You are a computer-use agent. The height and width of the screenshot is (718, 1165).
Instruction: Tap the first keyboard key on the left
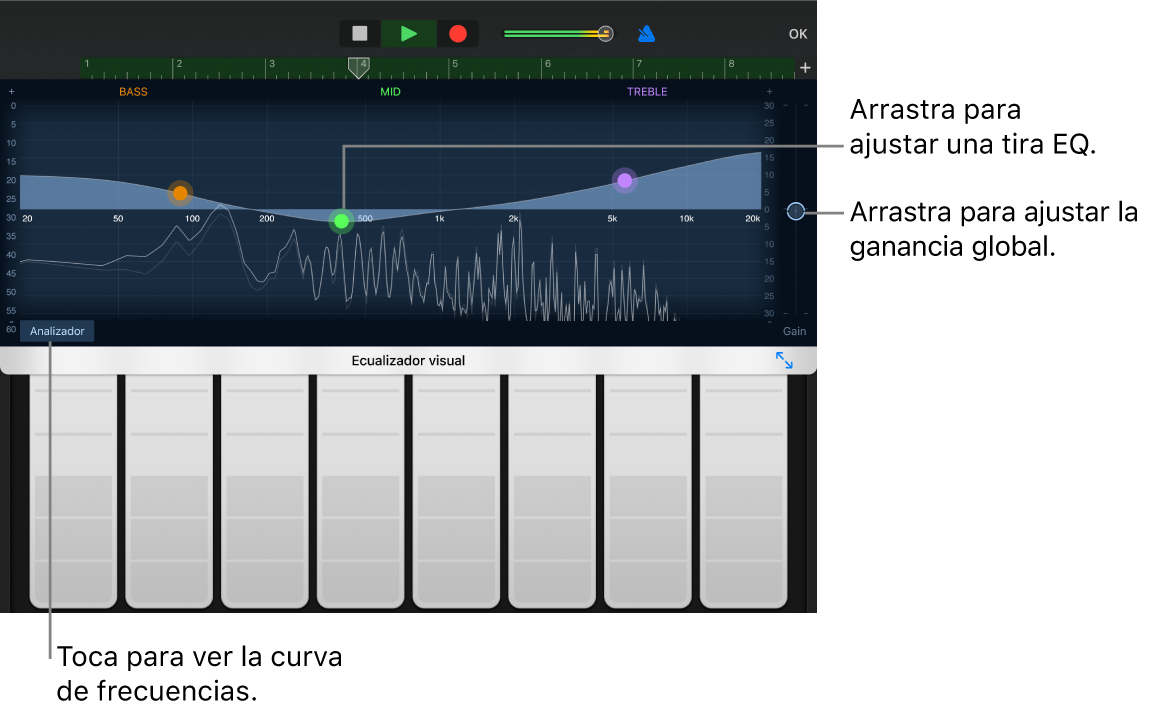pyautogui.click(x=73, y=490)
